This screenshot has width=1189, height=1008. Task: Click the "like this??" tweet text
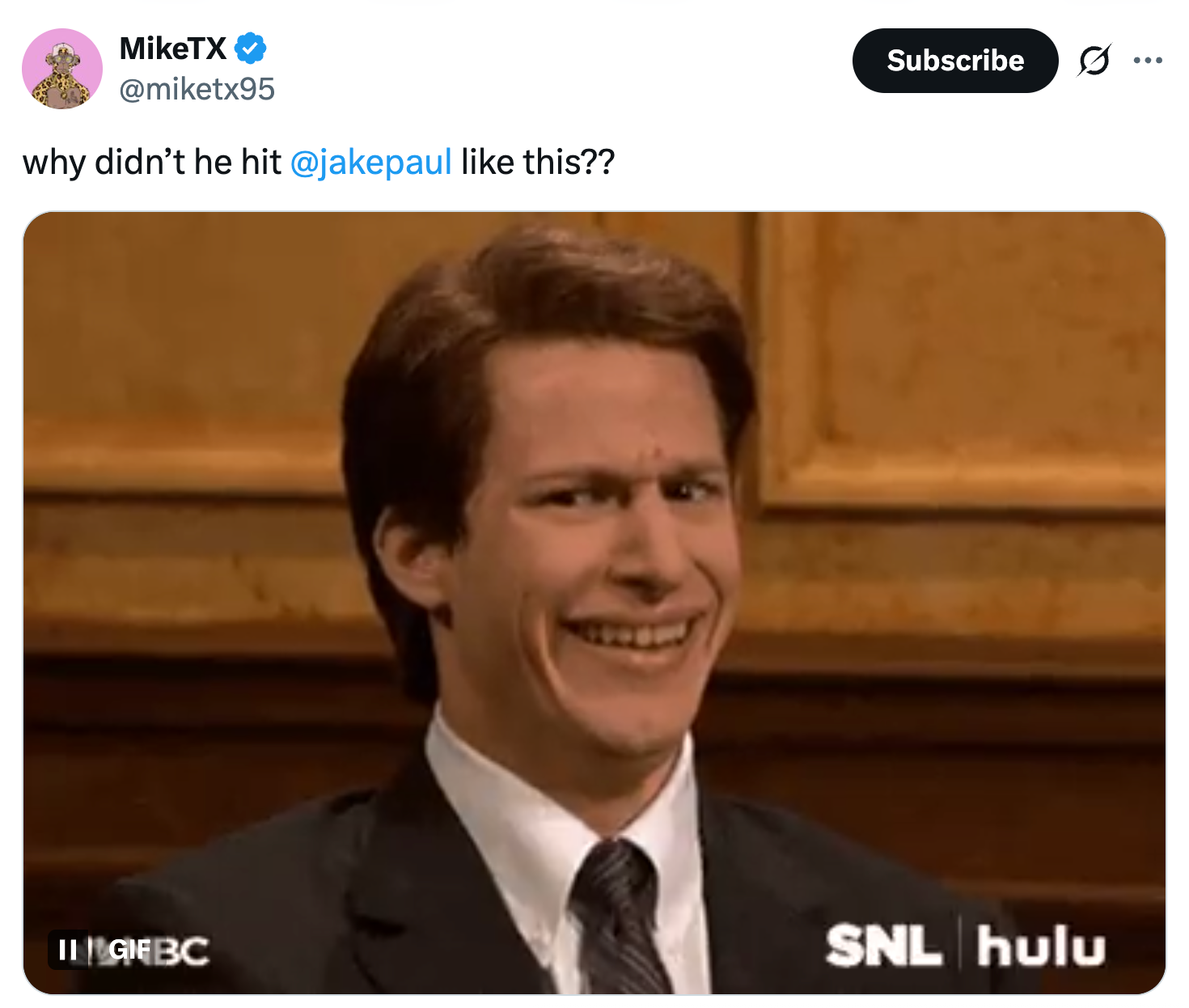(x=538, y=162)
